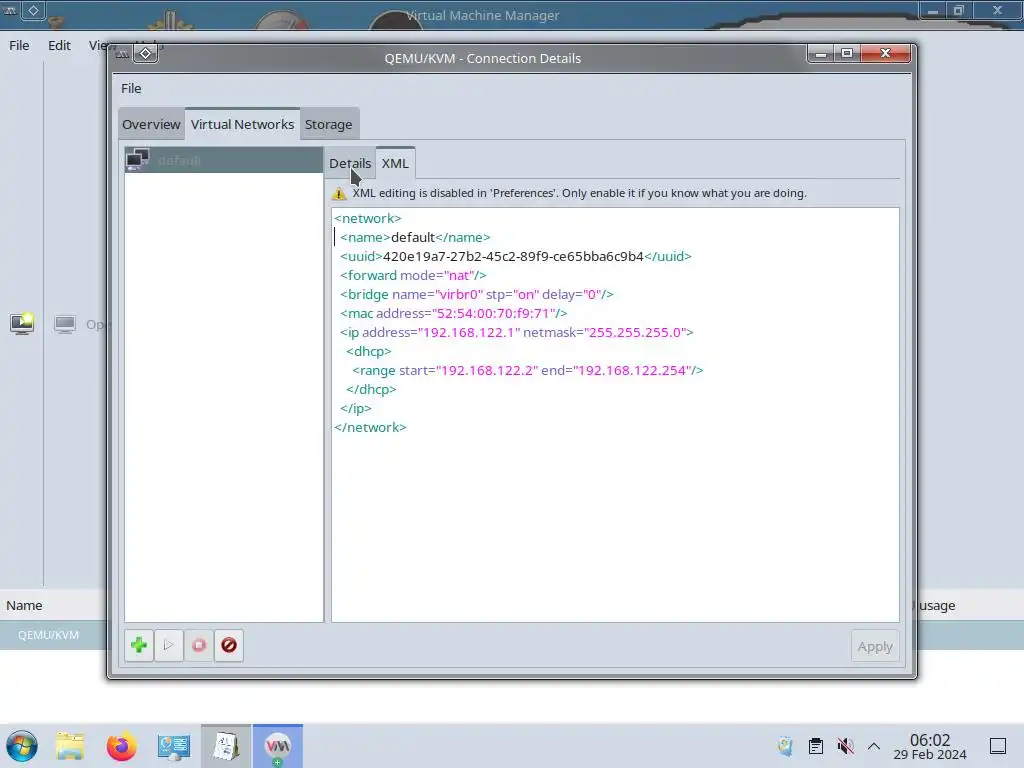Add a new virtual network with plus icon
The height and width of the screenshot is (768, 1024).
pos(138,646)
